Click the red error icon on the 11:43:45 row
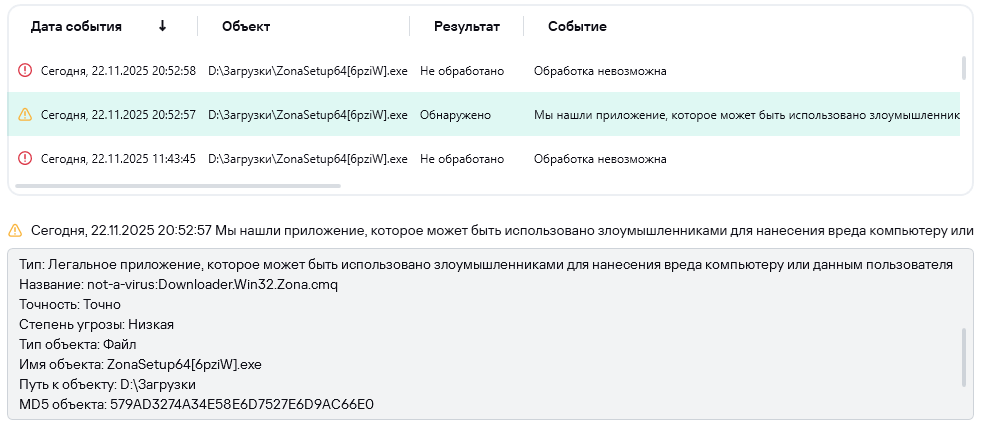Screen dimensions: 990x433 click(25, 159)
